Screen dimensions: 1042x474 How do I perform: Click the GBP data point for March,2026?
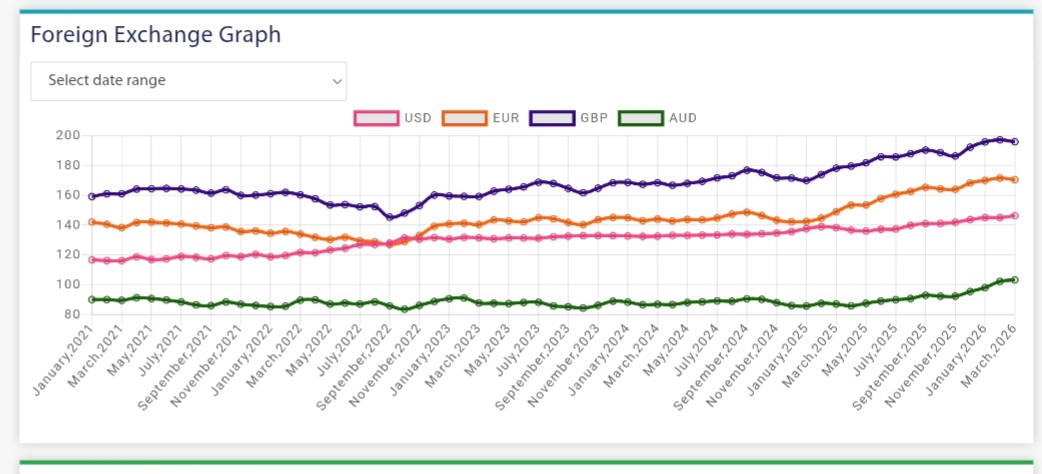[1015, 142]
